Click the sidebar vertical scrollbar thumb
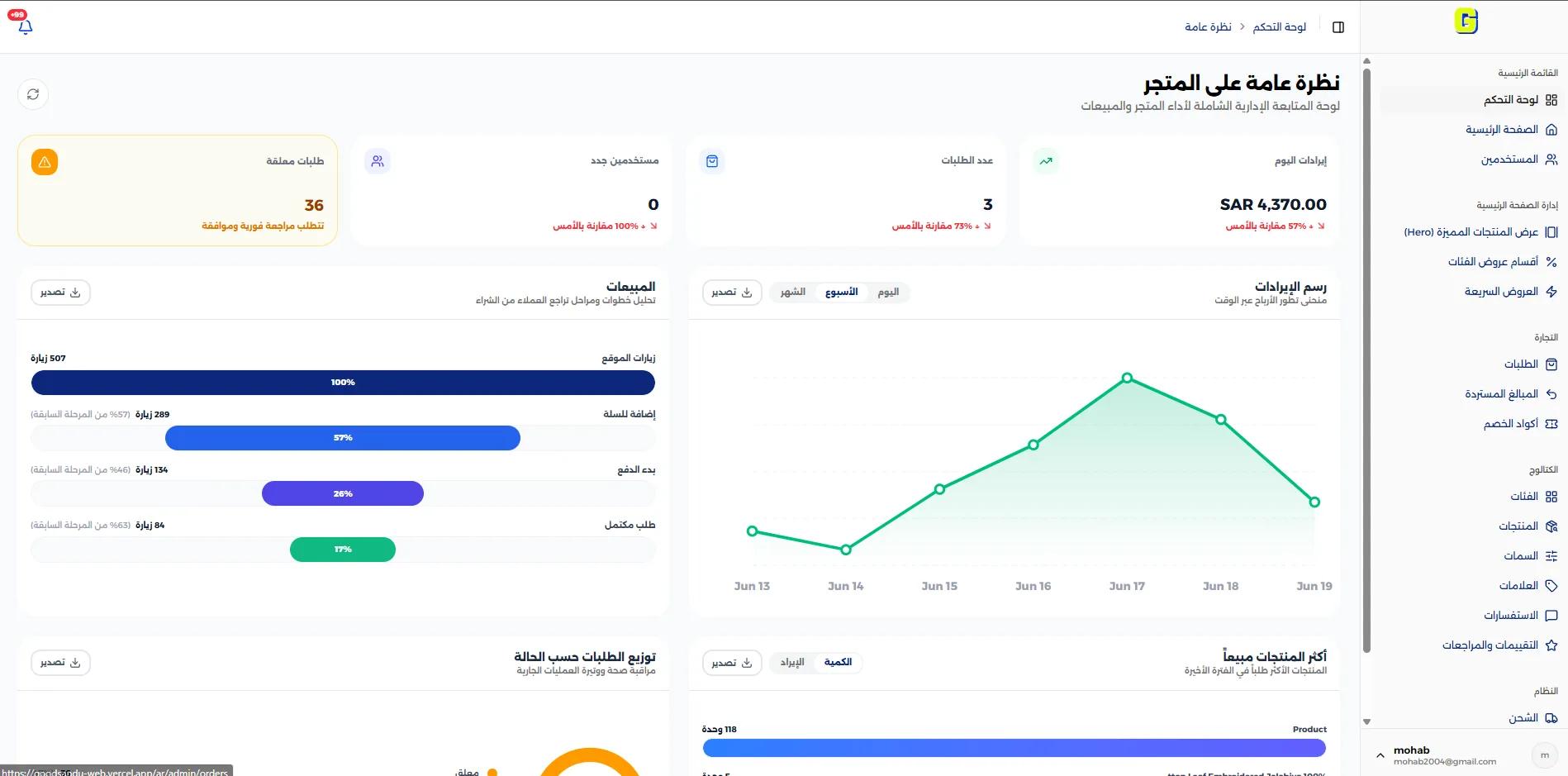The height and width of the screenshot is (776, 1568). coord(1366,360)
